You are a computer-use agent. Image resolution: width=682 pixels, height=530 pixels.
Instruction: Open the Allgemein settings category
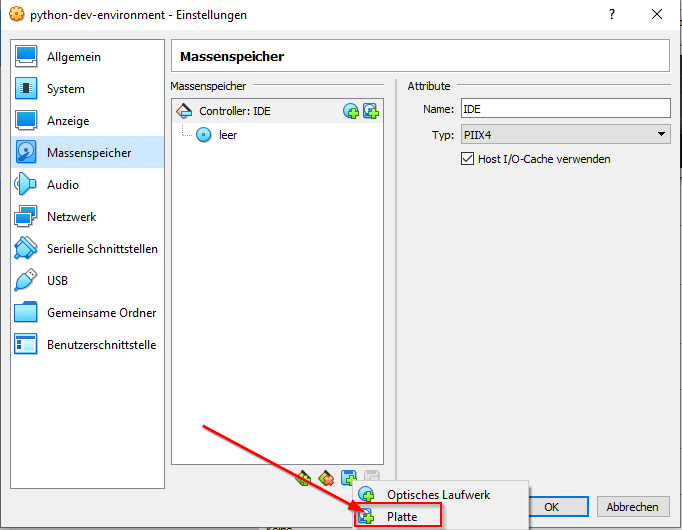87,57
